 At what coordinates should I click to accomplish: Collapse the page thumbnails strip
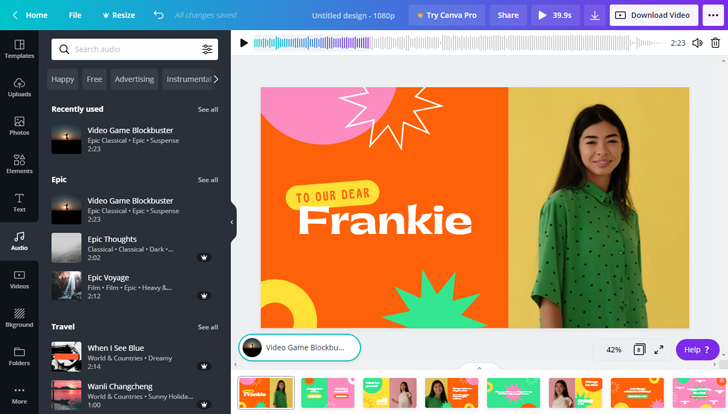click(479, 368)
